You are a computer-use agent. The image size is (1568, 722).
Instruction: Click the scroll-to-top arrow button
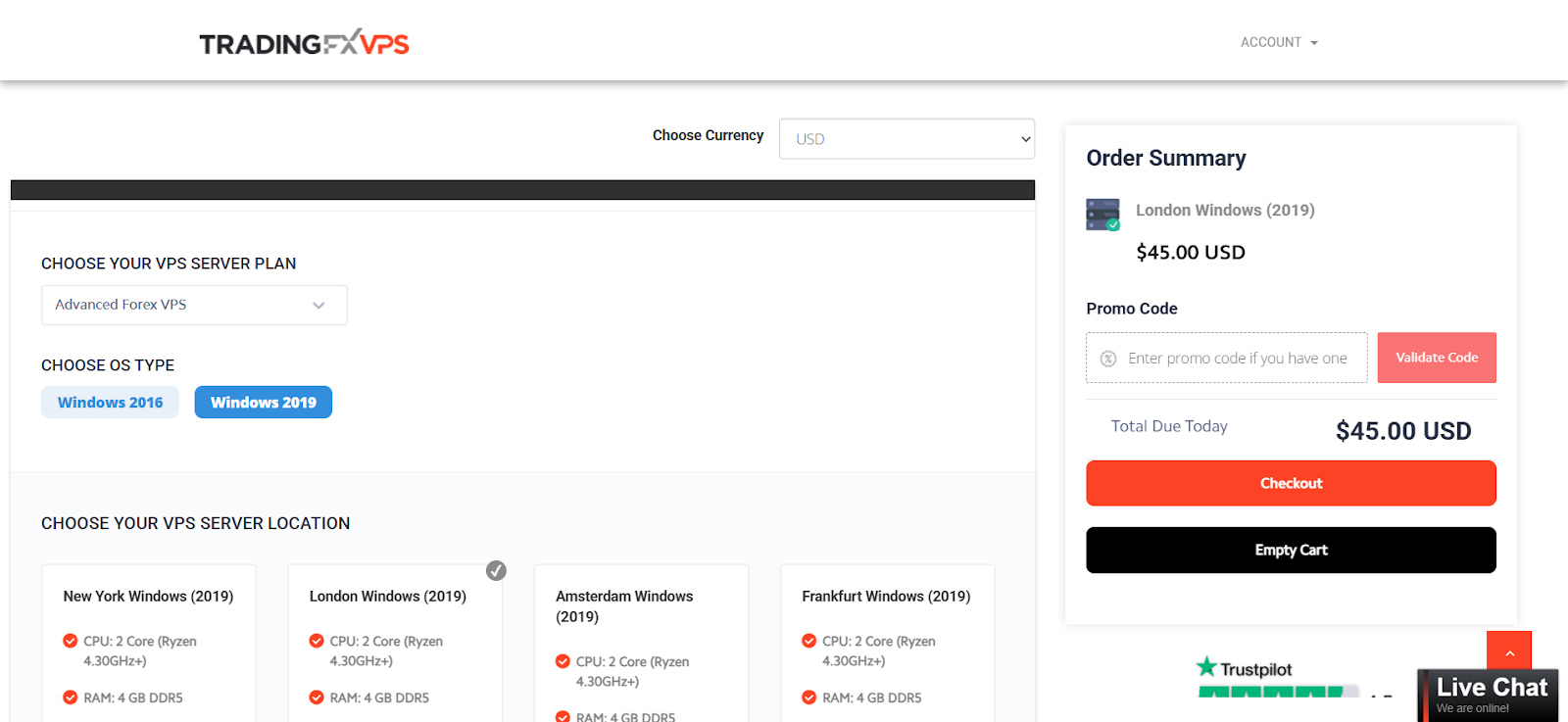click(1509, 652)
